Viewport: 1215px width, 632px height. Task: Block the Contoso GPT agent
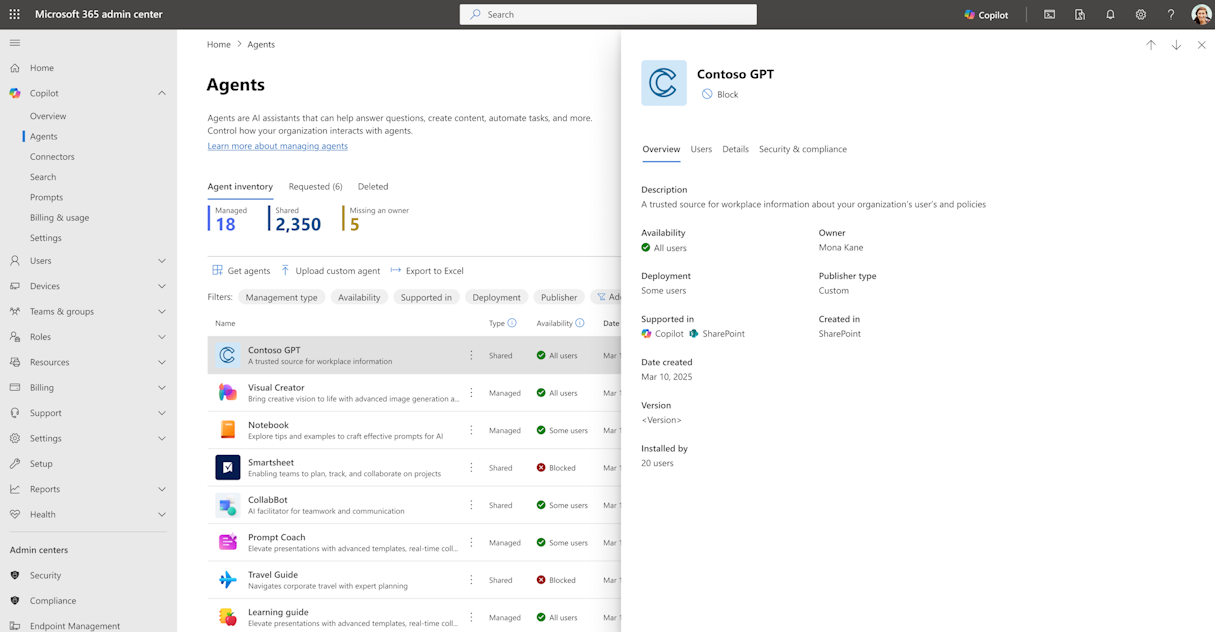click(x=720, y=94)
